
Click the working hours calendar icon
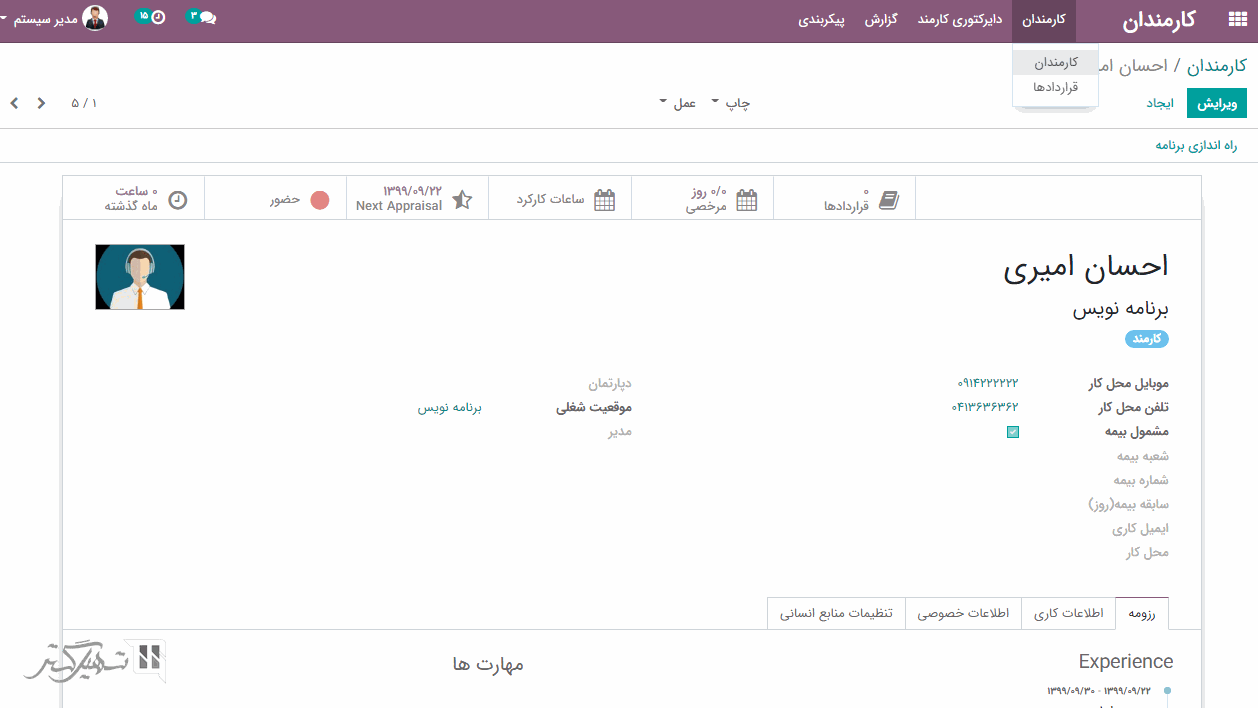coord(605,200)
